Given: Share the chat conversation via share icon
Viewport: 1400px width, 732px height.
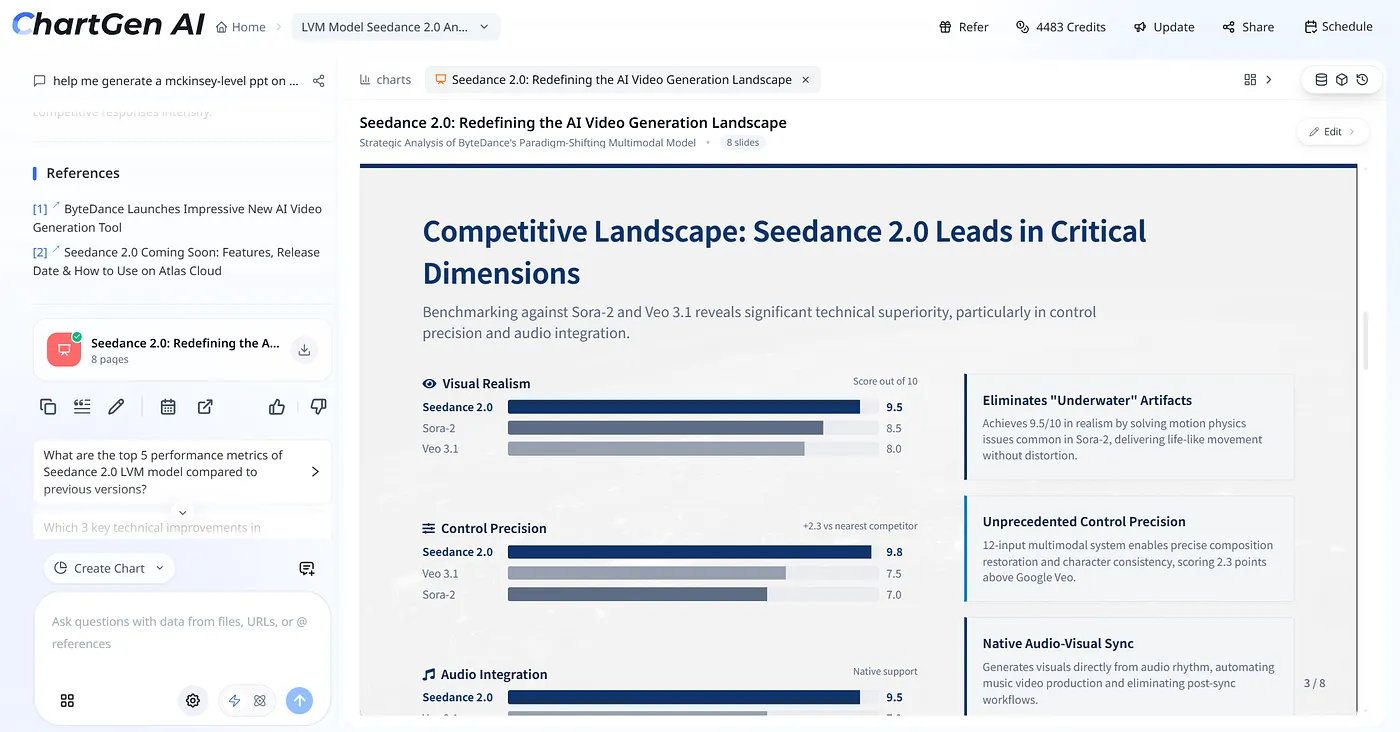Looking at the screenshot, I should 318,81.
